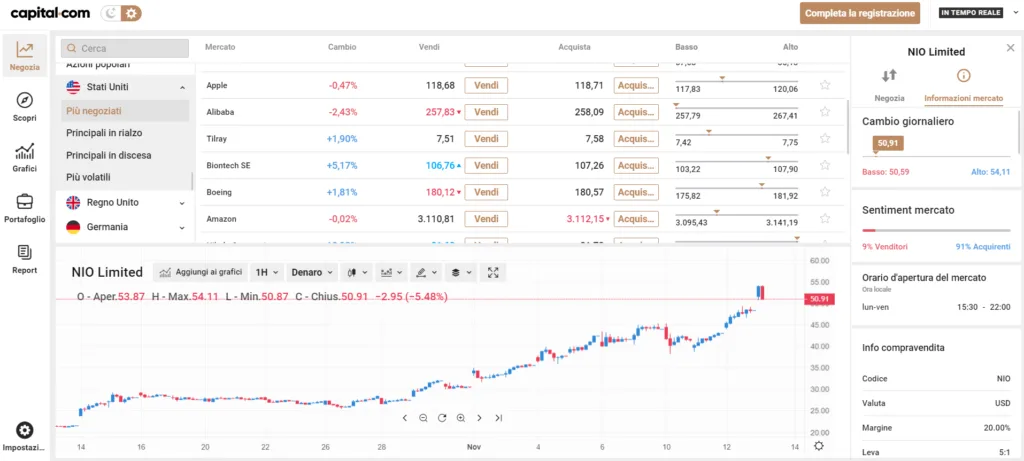1024x461 pixels.
Task: Click Biontech SE market name
Action: [228, 165]
